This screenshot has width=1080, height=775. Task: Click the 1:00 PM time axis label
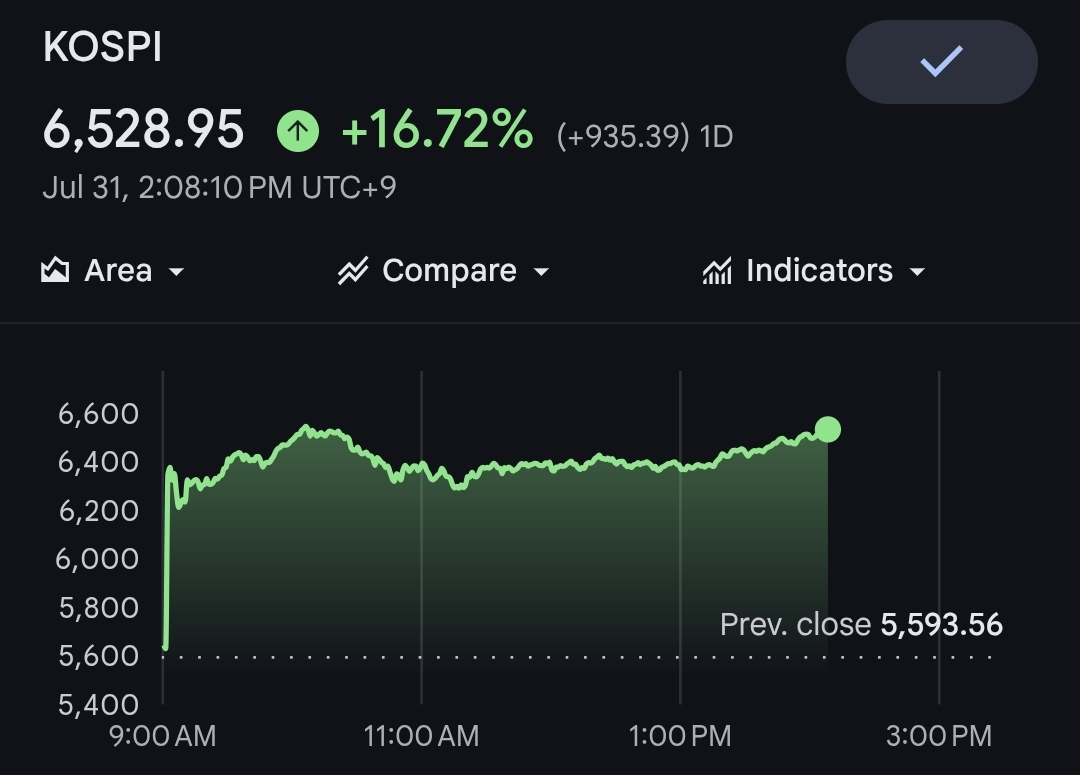coord(680,736)
